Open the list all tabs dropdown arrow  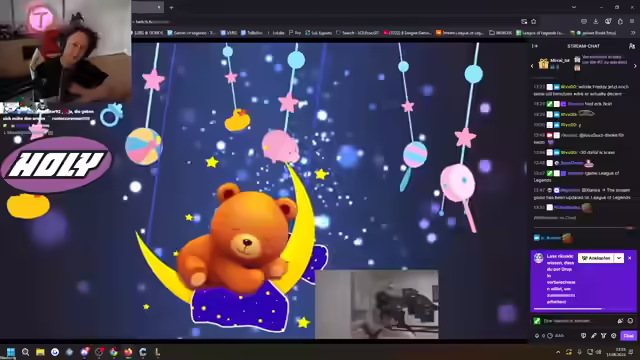coord(574,7)
